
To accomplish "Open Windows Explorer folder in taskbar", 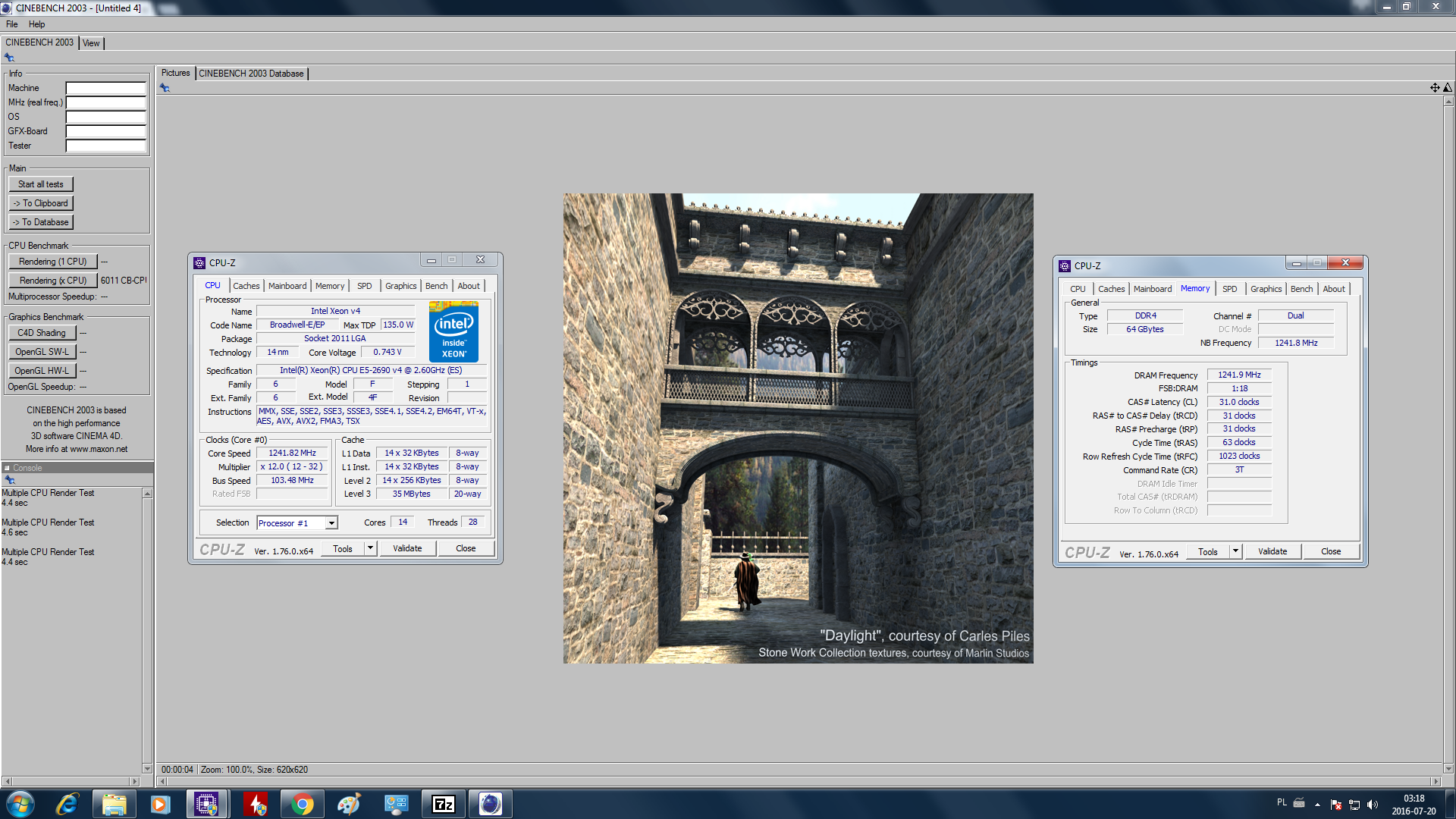I will pos(115,804).
